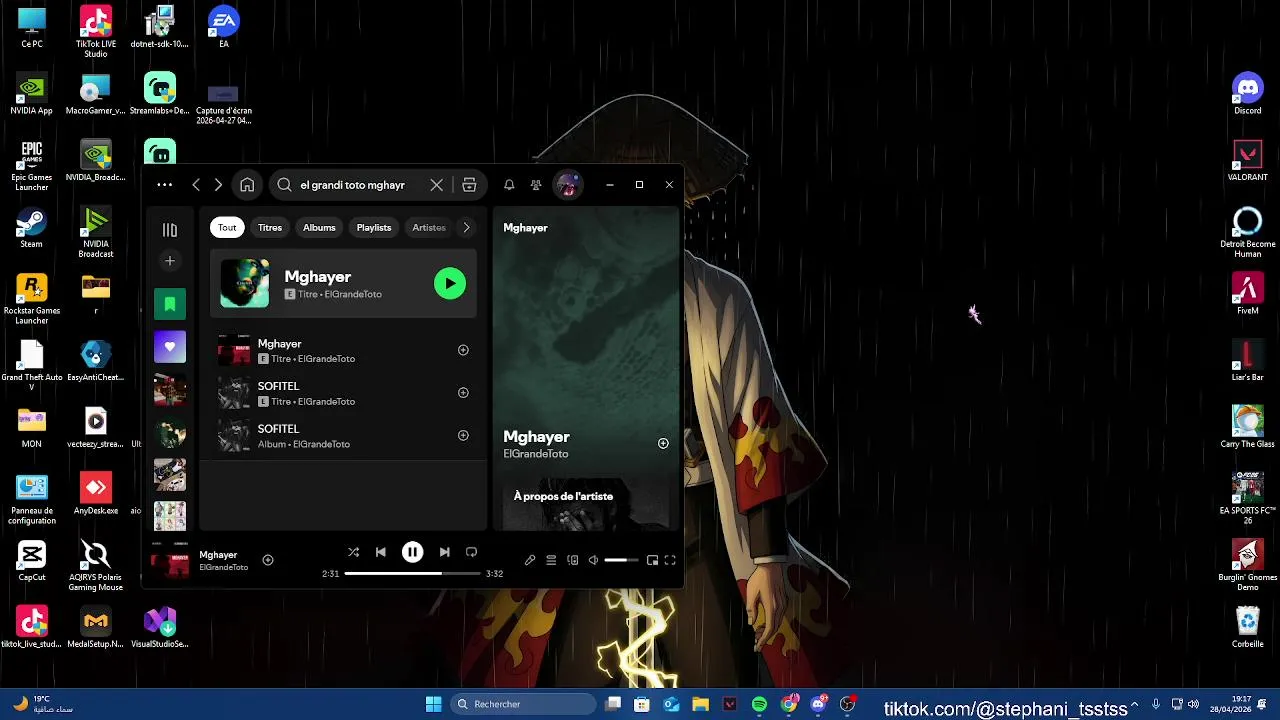Viewport: 1280px width, 720px height.
Task: Open the user profile avatar menu
Action: coord(568,185)
